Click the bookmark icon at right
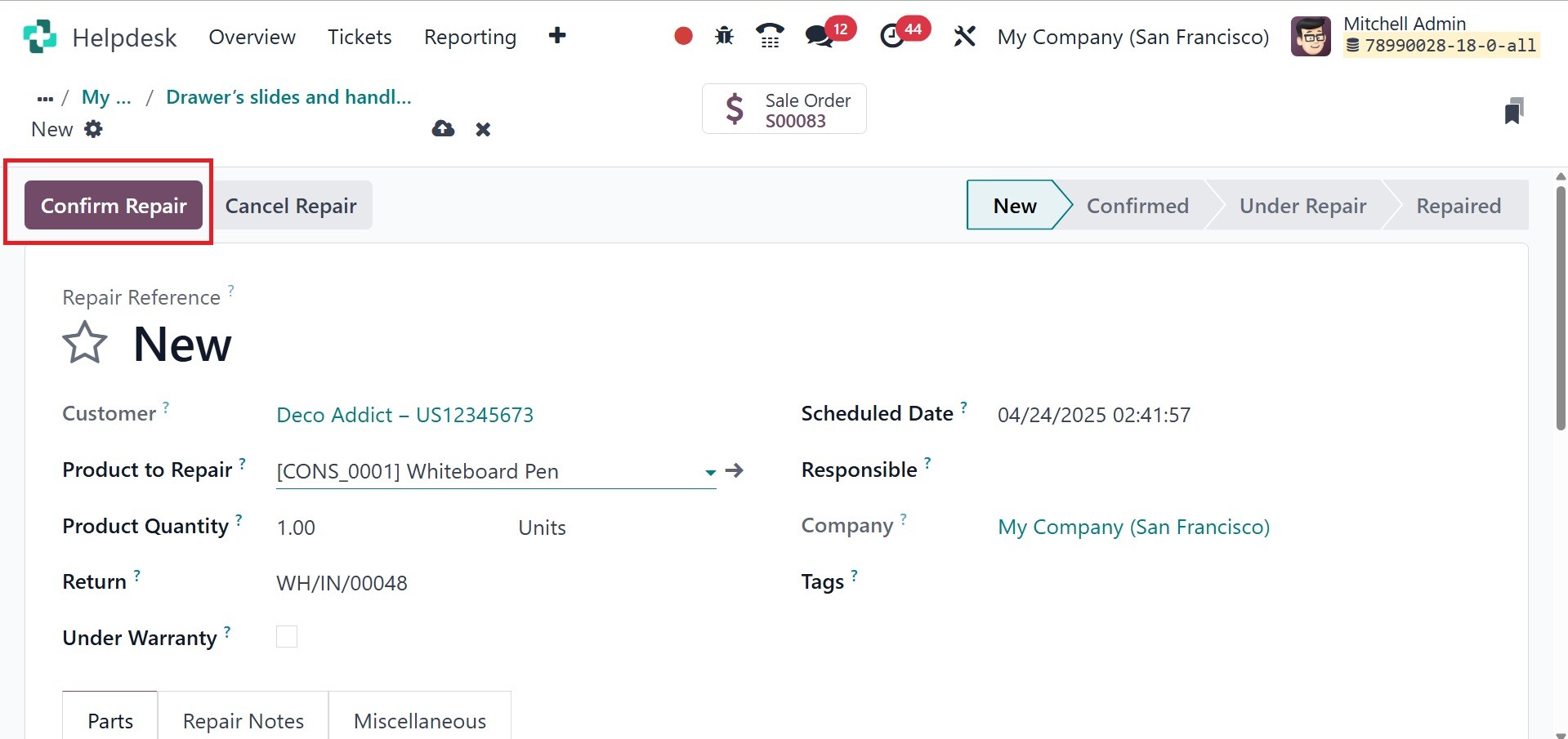Screen dimensions: 1568x739 (x=1513, y=111)
